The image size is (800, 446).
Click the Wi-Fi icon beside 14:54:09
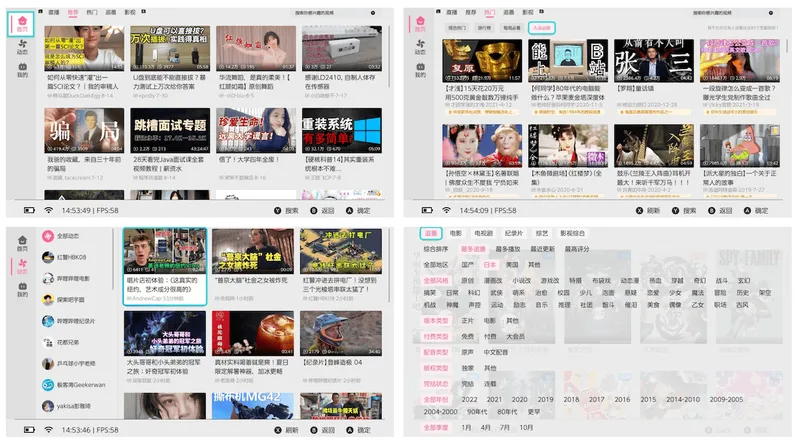(446, 210)
